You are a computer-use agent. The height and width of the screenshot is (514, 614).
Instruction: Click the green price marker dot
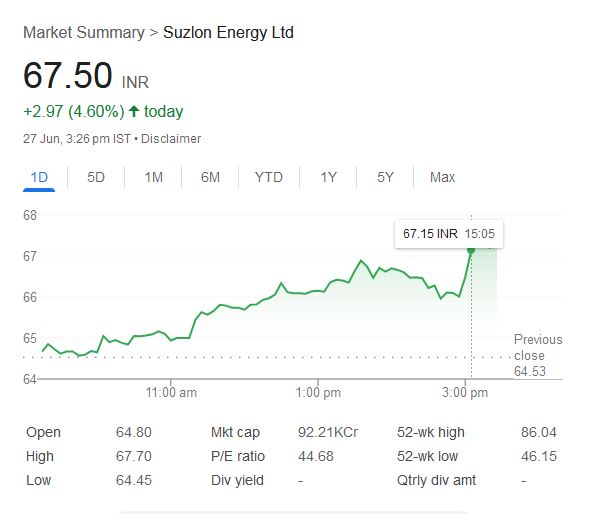pos(471,250)
